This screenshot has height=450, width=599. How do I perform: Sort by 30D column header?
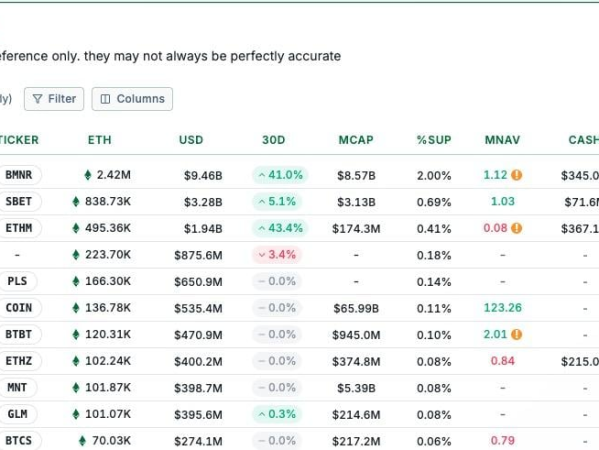(x=274, y=140)
